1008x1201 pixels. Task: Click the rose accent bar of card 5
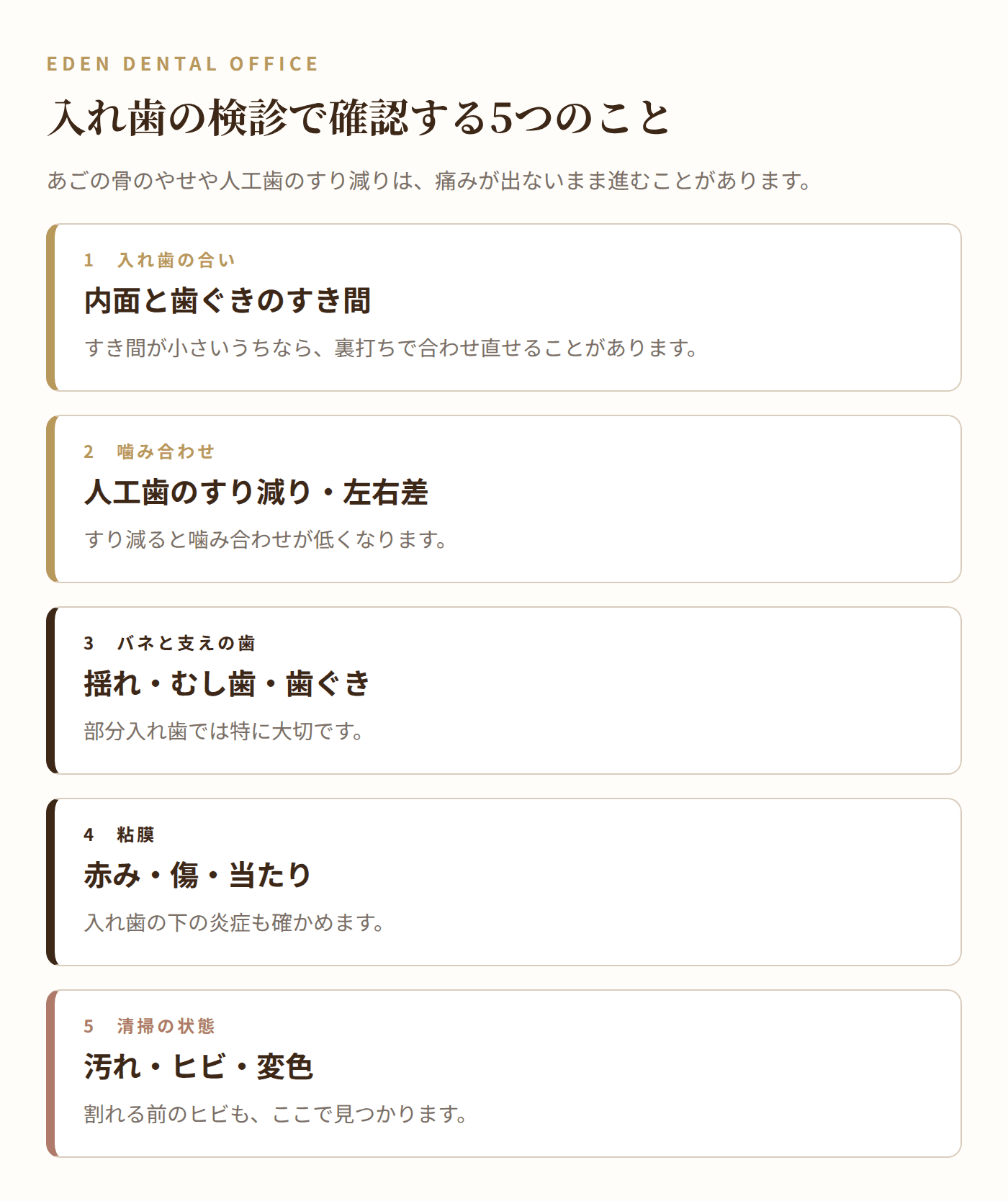51,1074
